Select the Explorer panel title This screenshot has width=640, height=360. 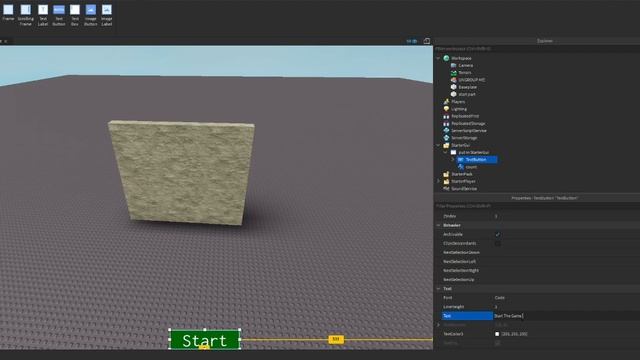tap(545, 41)
